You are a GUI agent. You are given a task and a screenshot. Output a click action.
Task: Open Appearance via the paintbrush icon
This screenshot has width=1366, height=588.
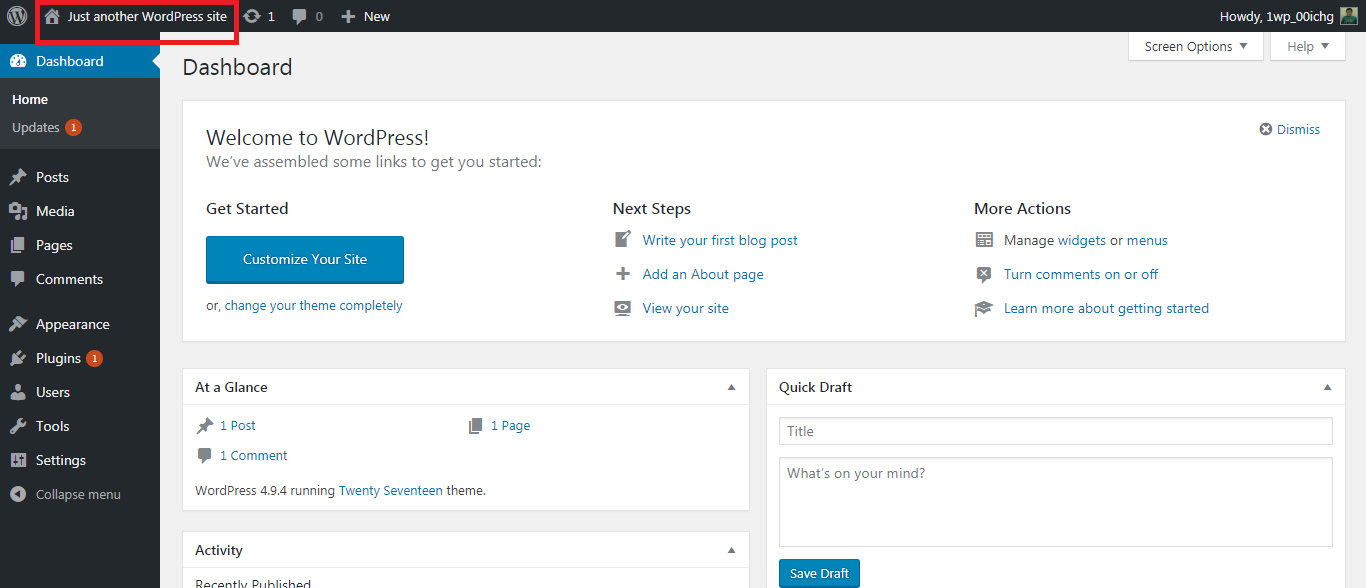(x=18, y=324)
